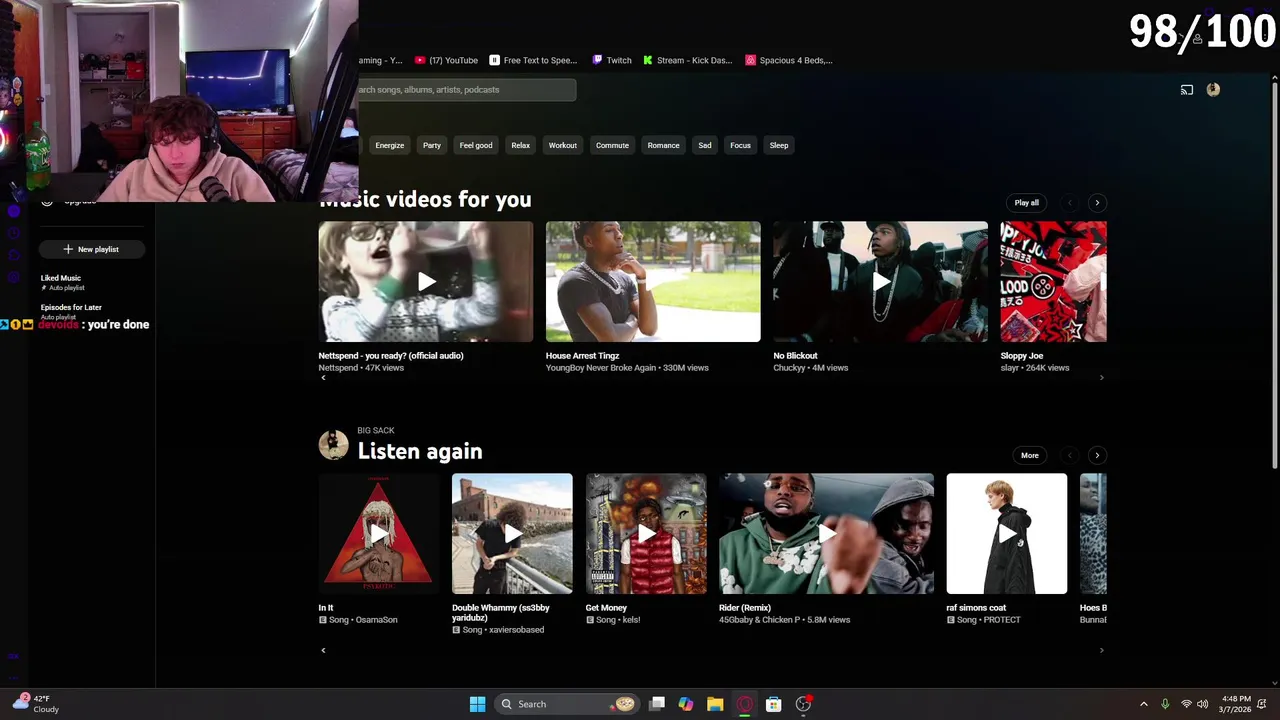
Task: Click right scroll arrow under music videos
Action: (1102, 378)
